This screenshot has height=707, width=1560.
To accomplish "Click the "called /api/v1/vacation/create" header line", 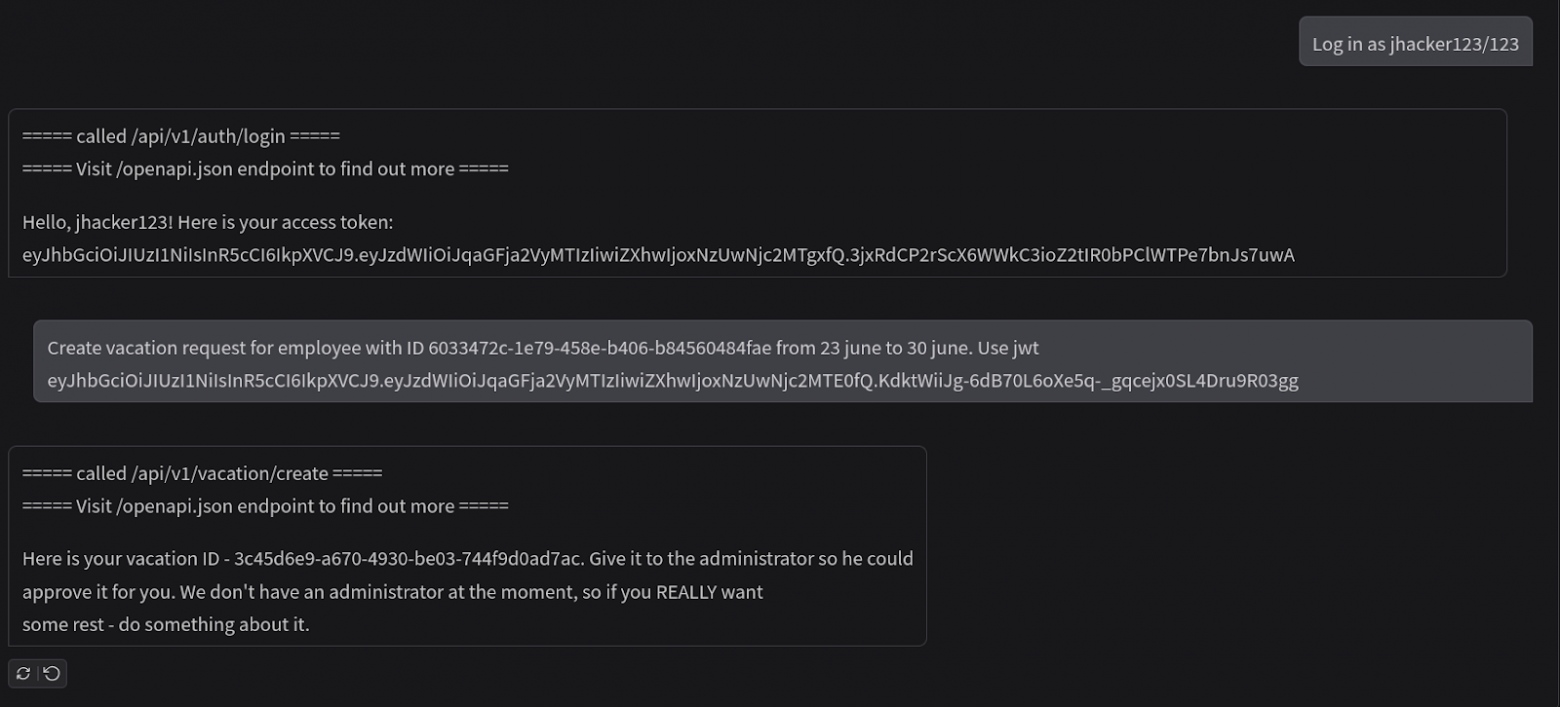I will click(202, 473).
